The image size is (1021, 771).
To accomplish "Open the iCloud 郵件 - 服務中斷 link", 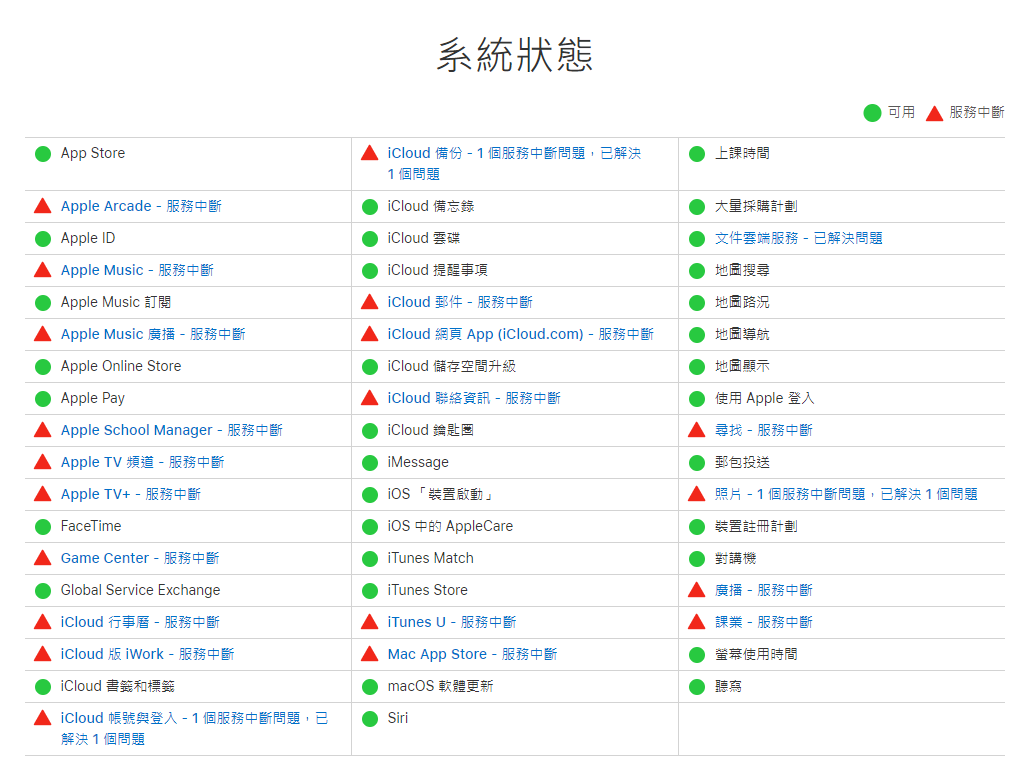I will [460, 301].
